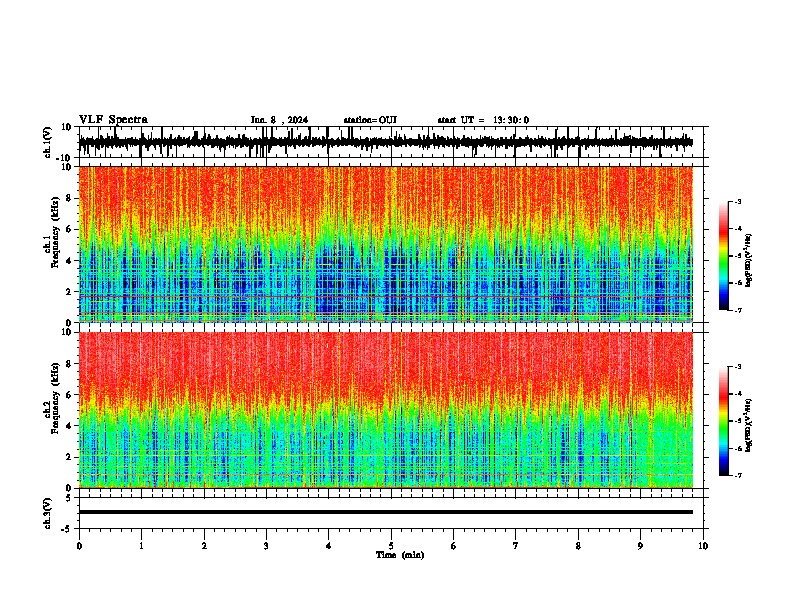This screenshot has height=612, width=792.
Task: Click the "ch.3(V)" axis label
Action: (x=48, y=513)
